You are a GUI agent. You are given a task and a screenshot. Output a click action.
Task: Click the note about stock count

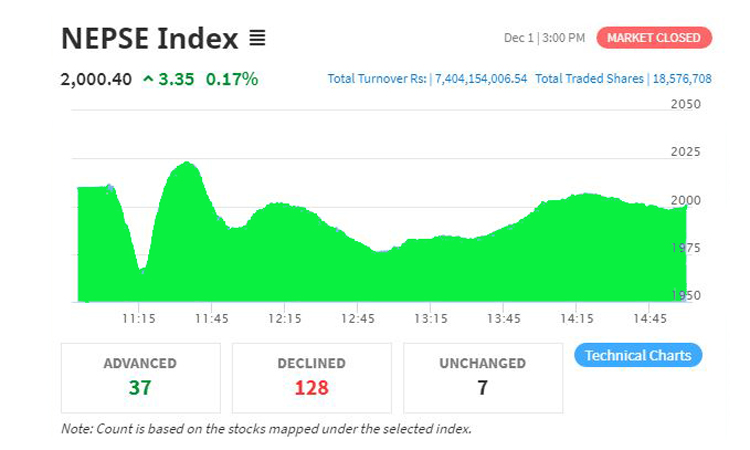click(266, 429)
